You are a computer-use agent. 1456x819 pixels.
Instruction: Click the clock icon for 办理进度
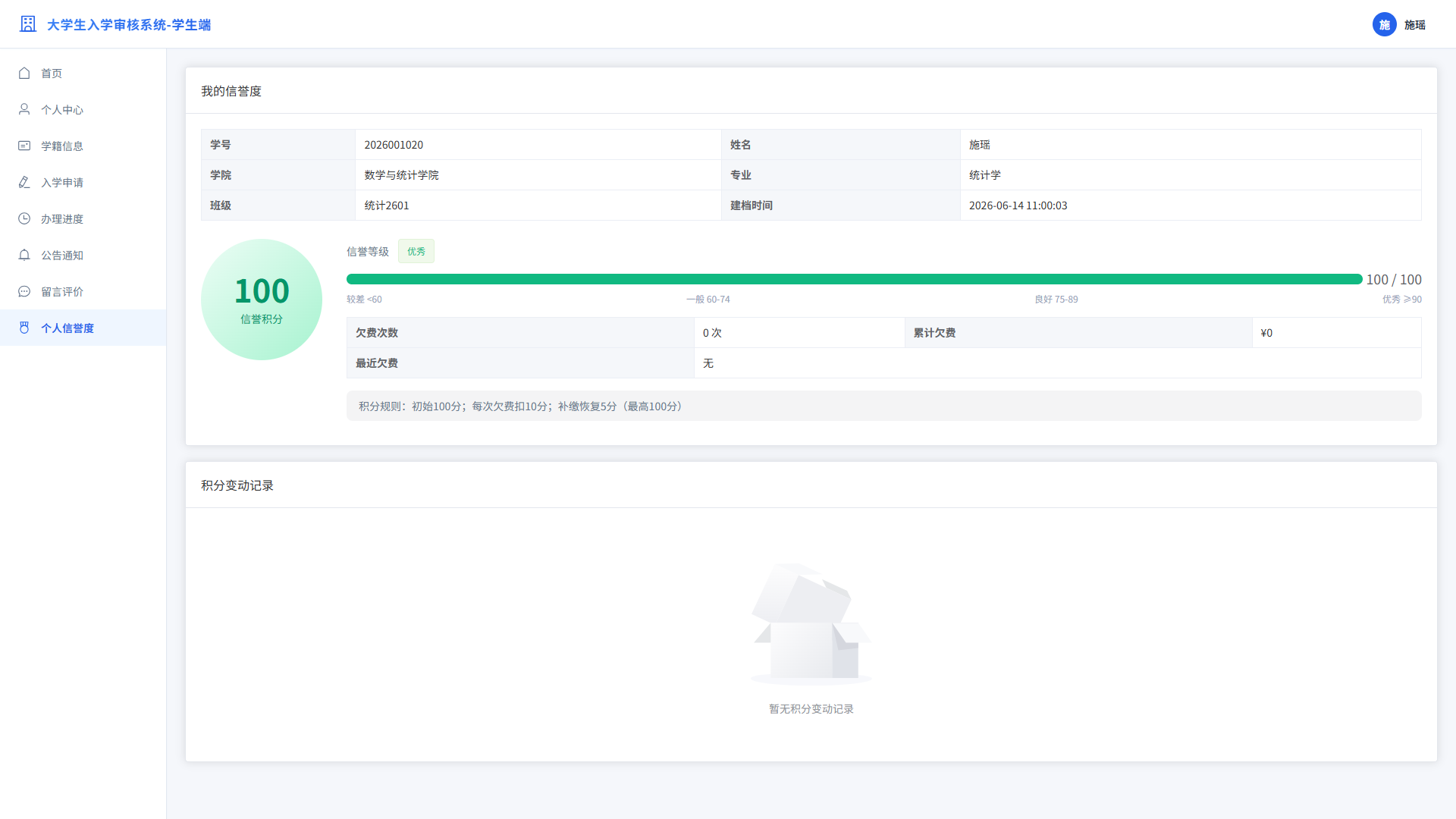(x=24, y=218)
